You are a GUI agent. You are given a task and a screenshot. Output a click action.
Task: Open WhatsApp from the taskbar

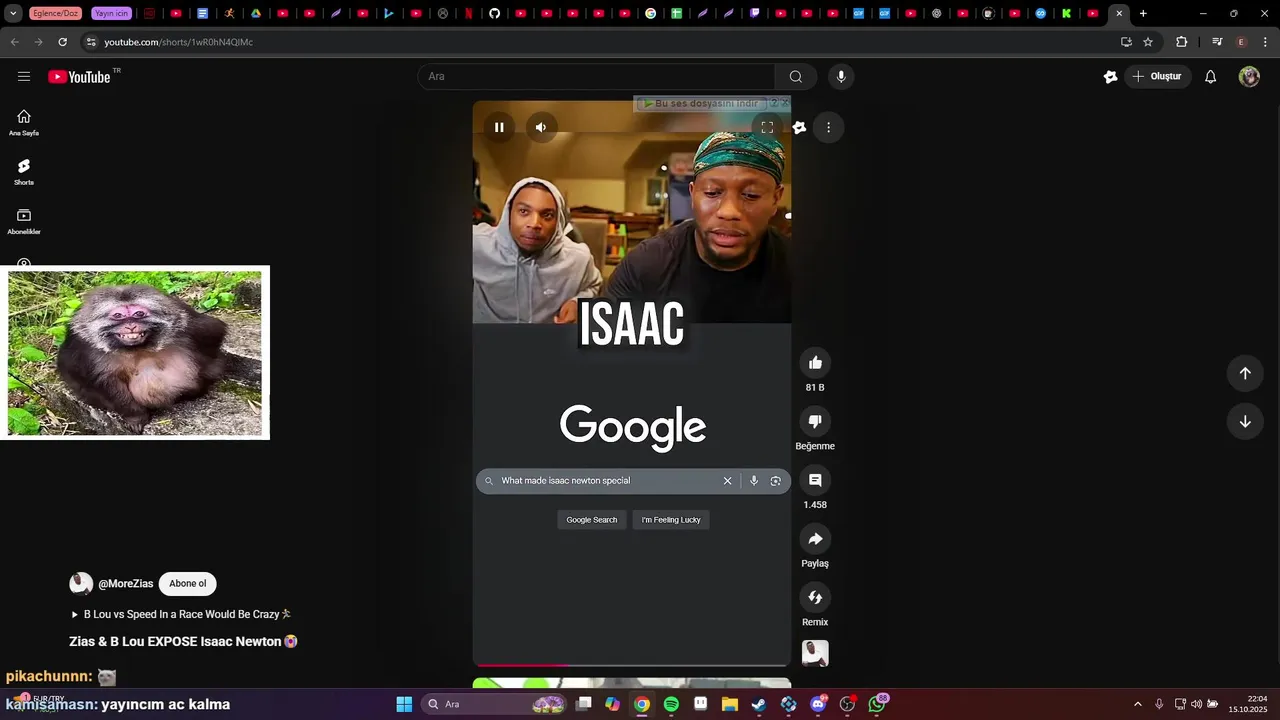[877, 704]
